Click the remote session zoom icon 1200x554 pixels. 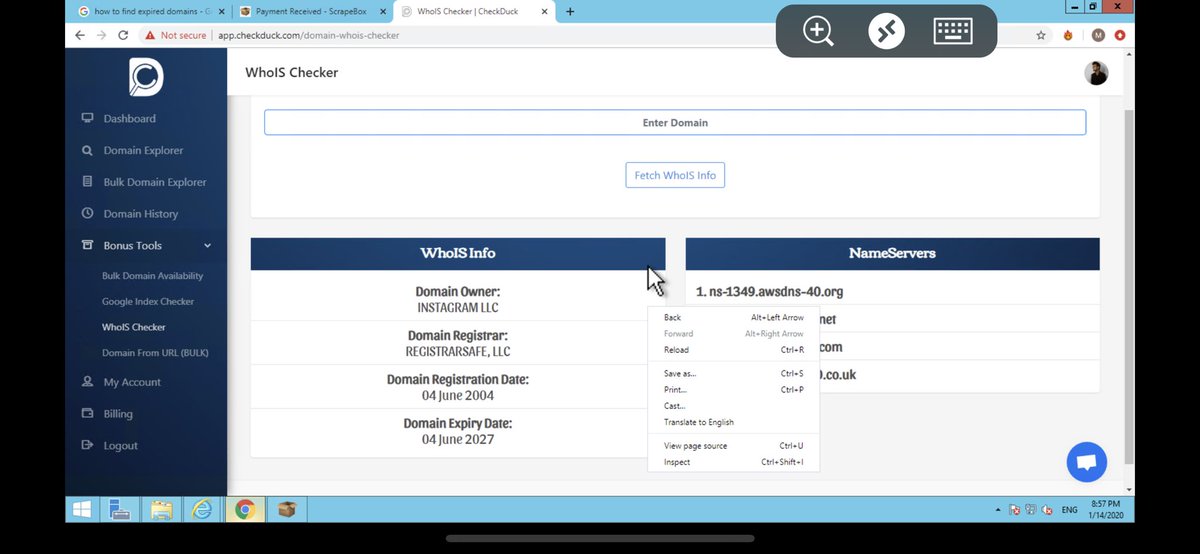(x=818, y=31)
